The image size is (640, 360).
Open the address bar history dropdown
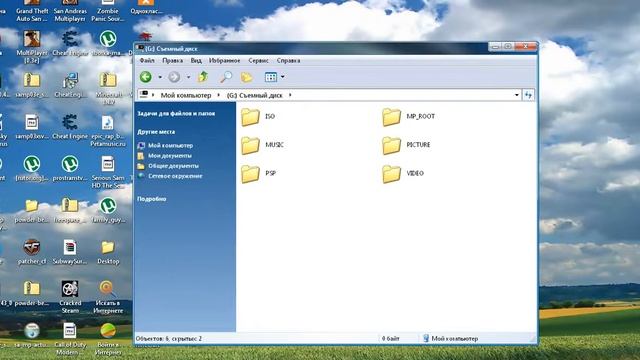point(517,95)
